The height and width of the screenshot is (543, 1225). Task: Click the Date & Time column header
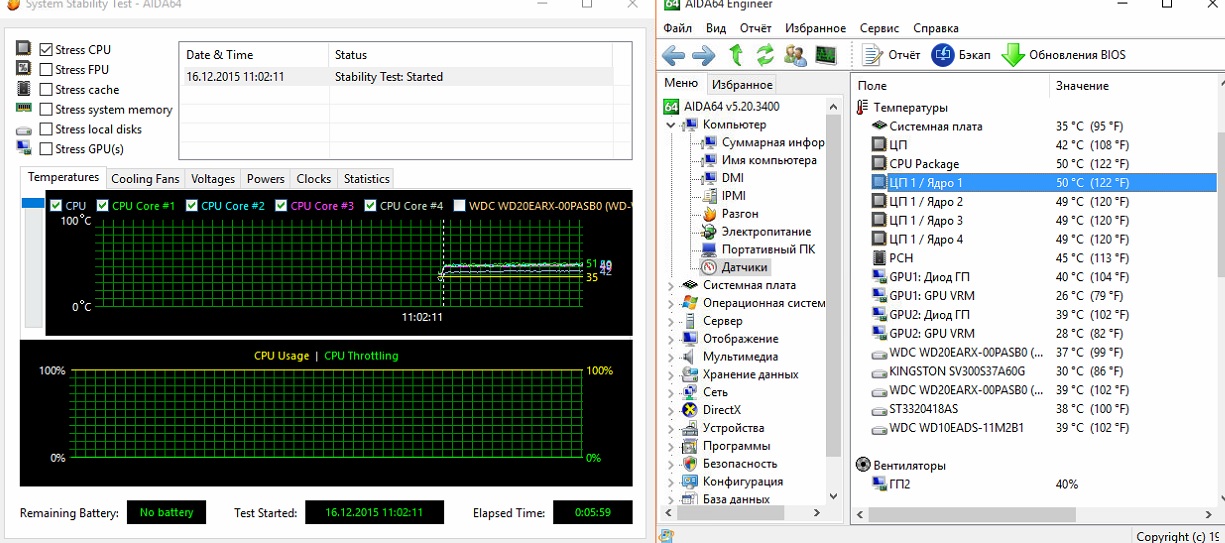click(253, 55)
